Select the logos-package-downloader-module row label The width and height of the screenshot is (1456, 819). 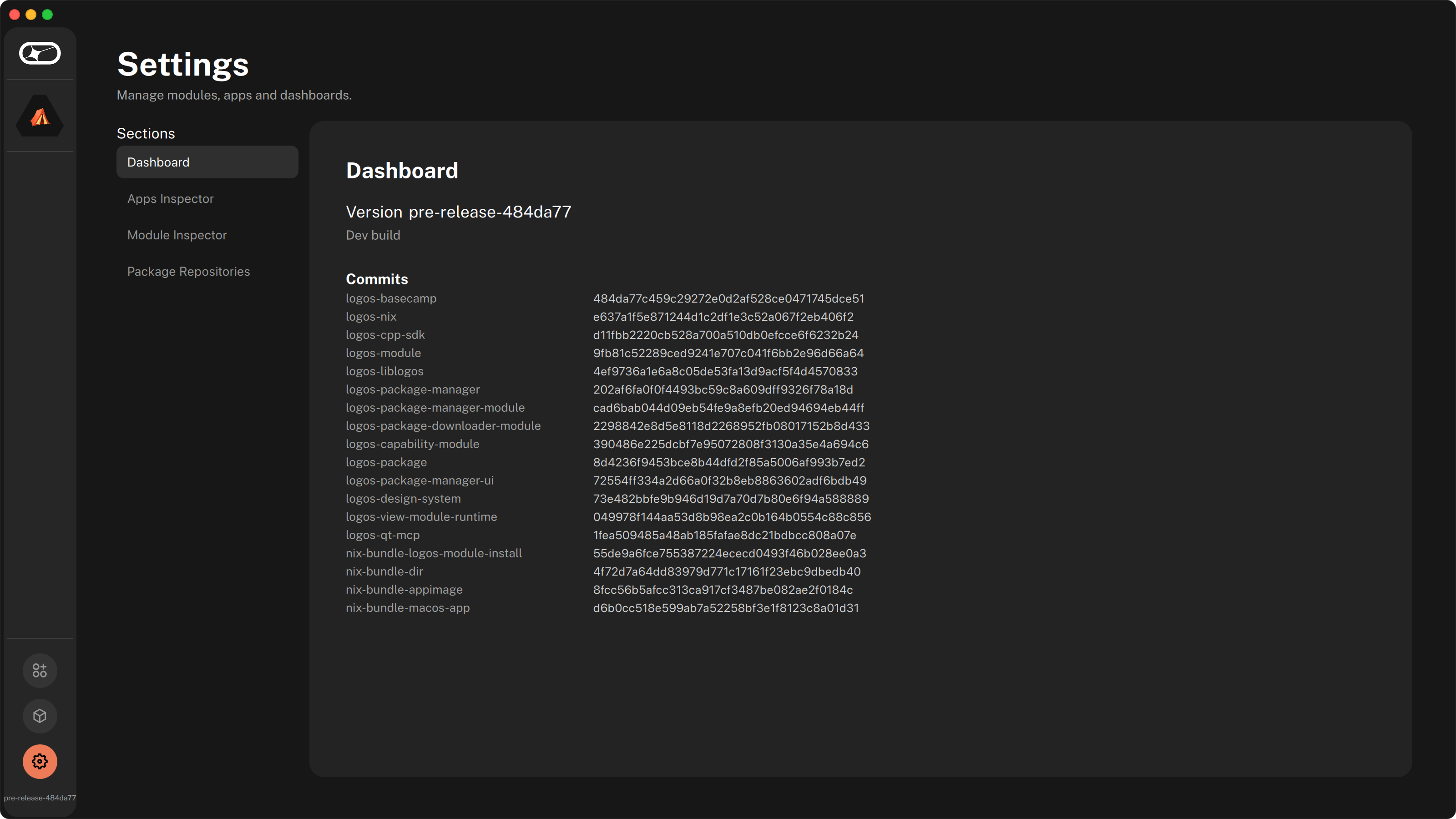coord(443,425)
